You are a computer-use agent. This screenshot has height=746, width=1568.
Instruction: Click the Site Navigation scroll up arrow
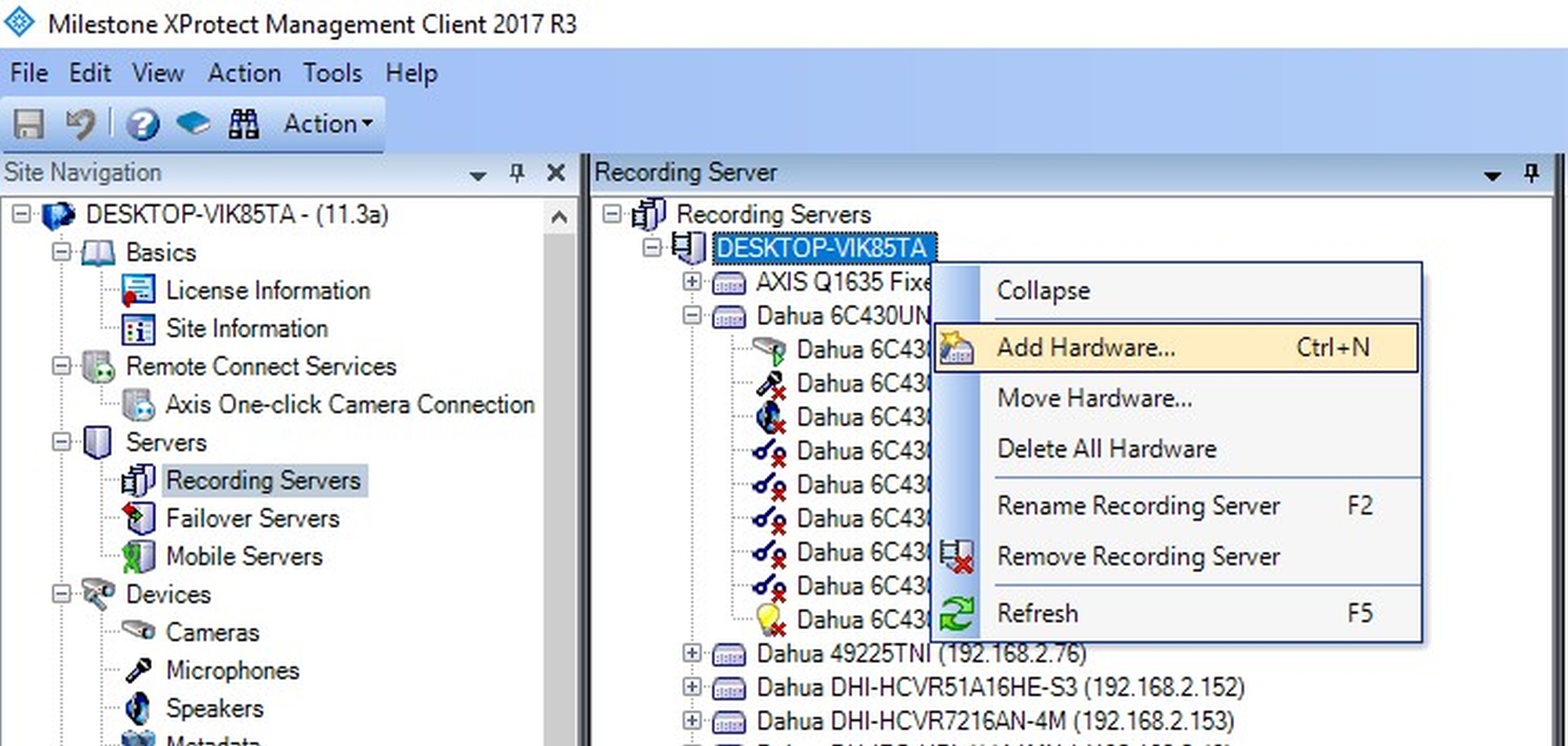559,217
